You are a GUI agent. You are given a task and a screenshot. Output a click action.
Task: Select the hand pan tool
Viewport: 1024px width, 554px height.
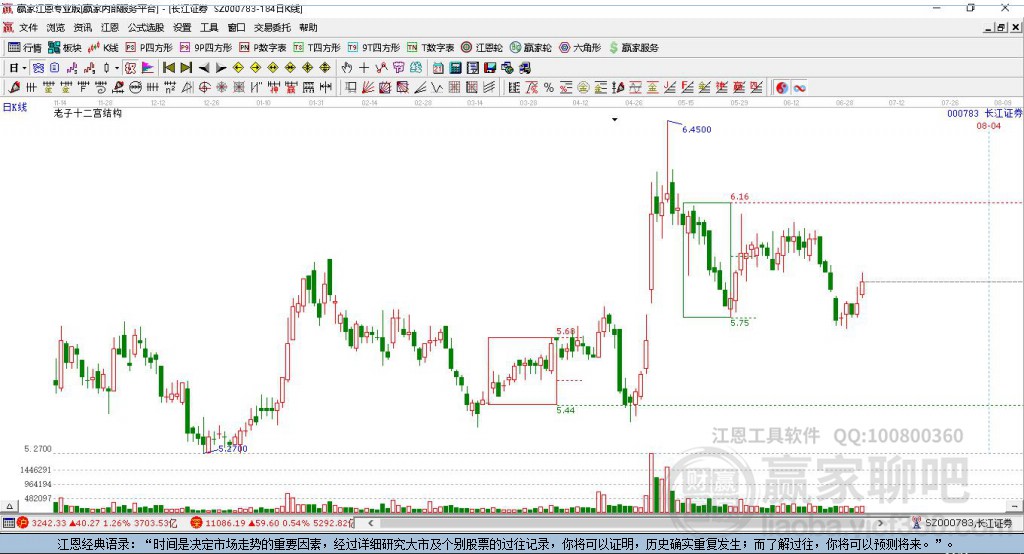(346, 68)
